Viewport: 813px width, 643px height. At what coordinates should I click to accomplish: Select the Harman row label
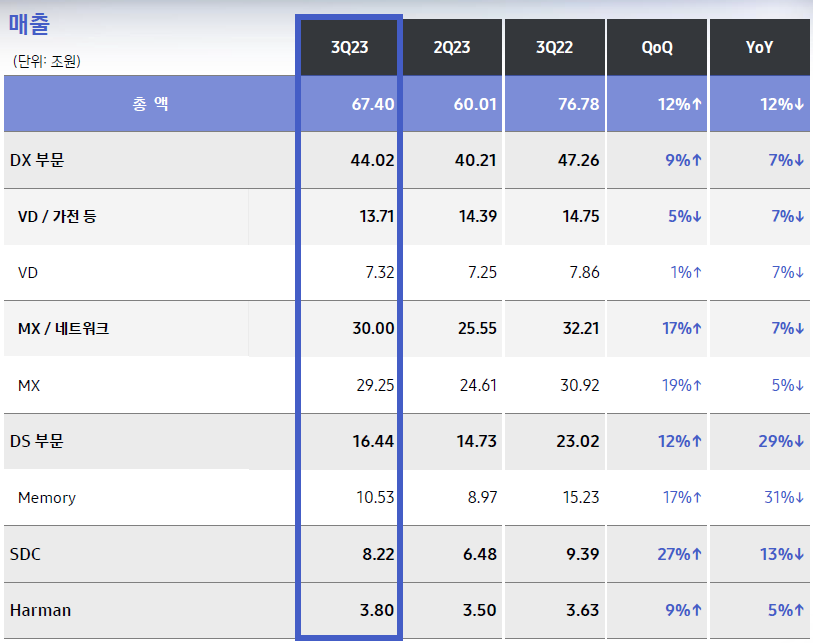(x=40, y=610)
